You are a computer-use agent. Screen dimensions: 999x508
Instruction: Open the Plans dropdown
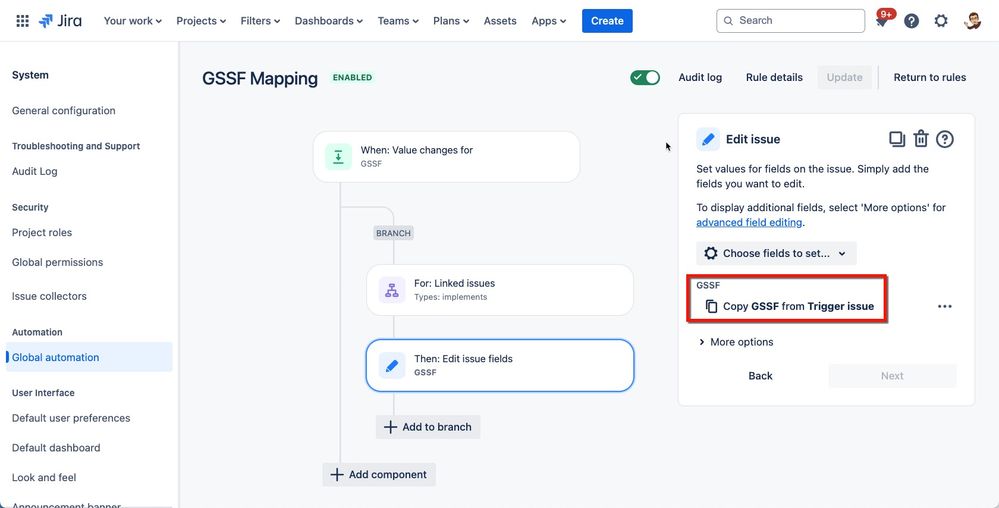[x=451, y=21]
